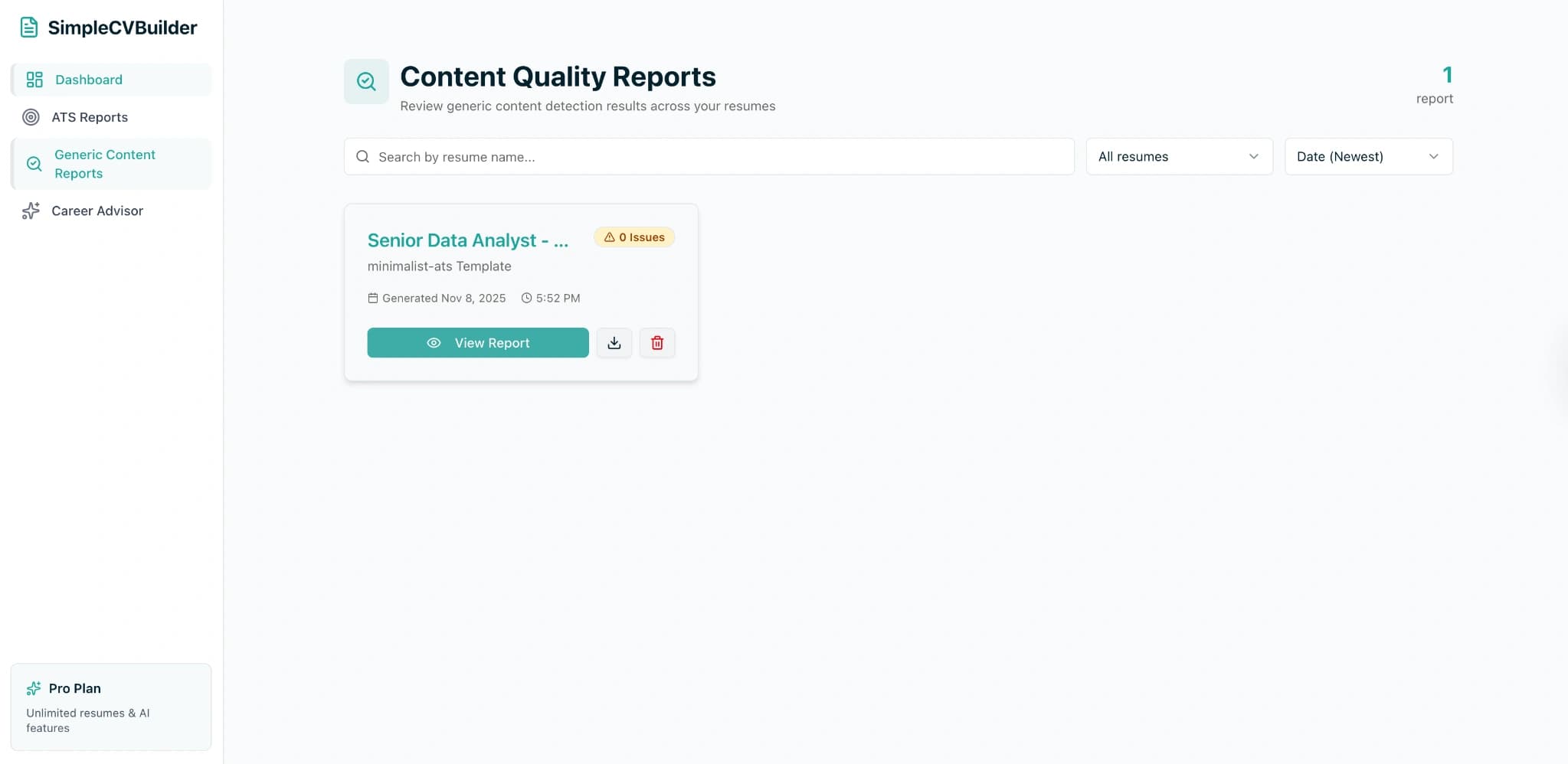Screen dimensions: 1568x764
Task: Click the Dashboard grid icon
Action: click(34, 80)
